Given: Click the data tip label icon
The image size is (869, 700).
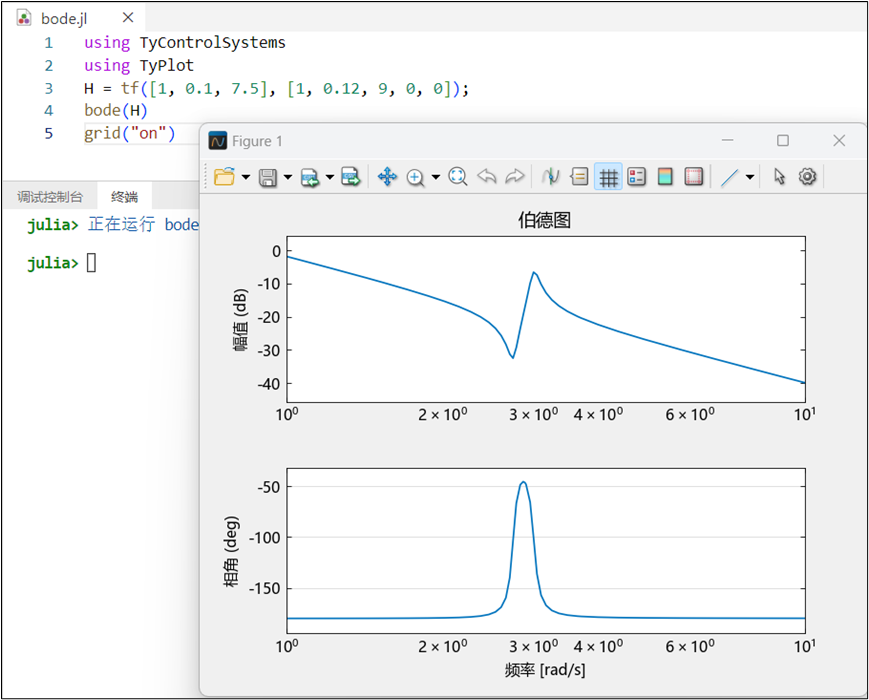Looking at the screenshot, I should pyautogui.click(x=579, y=177).
